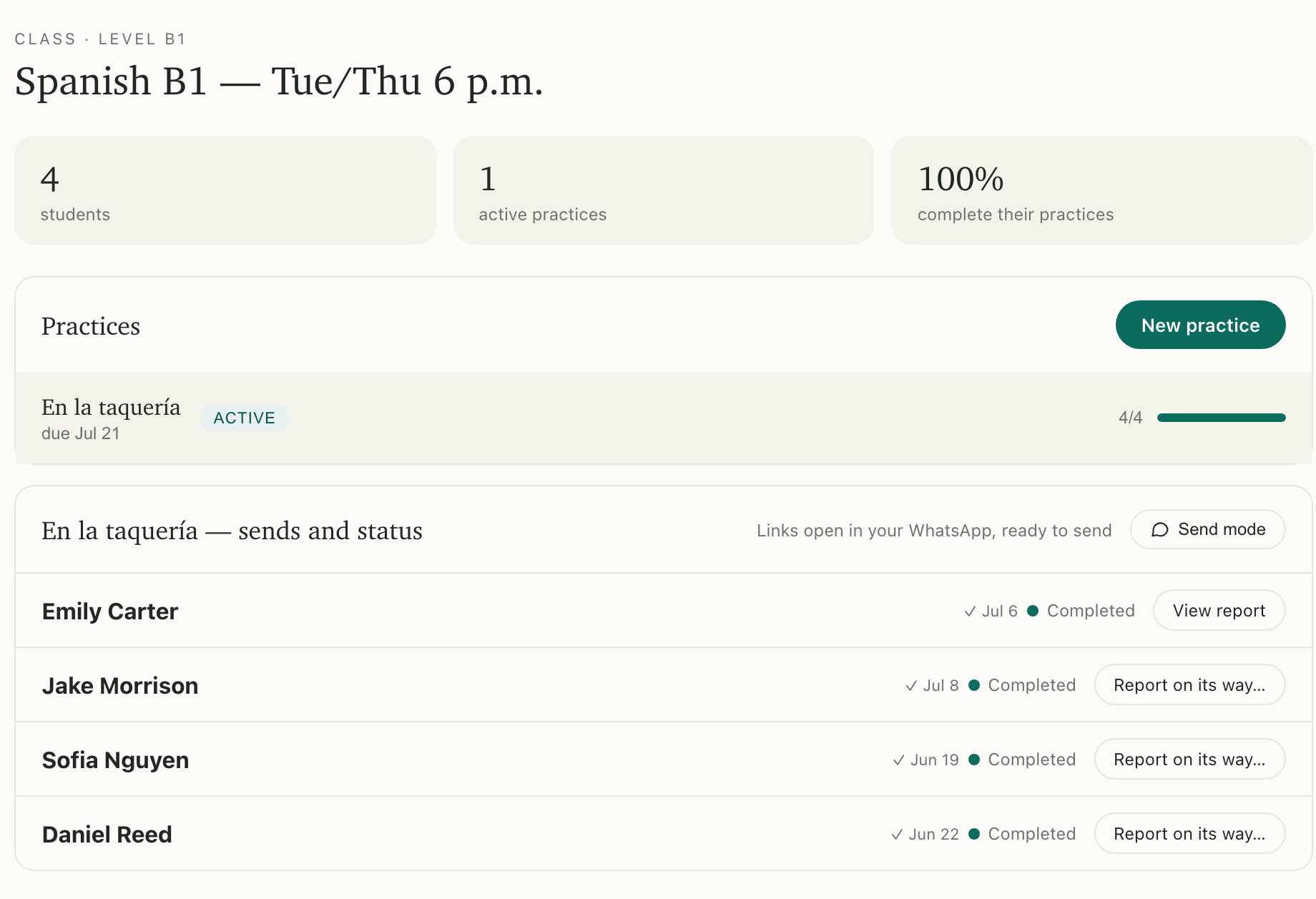
Task: Select student name Jake Morrison
Action: (x=120, y=686)
